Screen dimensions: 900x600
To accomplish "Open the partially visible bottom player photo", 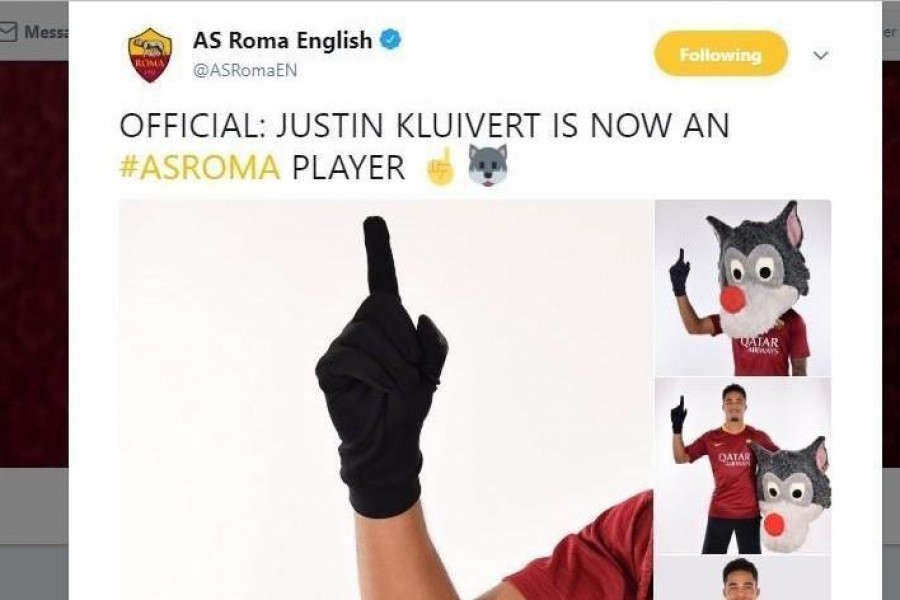I will [x=743, y=578].
